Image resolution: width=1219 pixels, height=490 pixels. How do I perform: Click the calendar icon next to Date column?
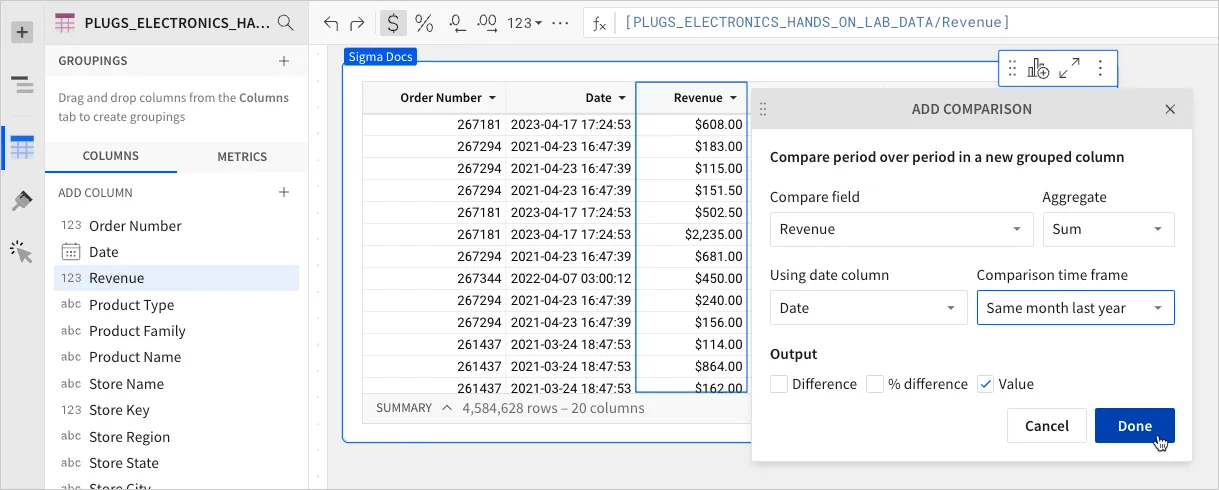70,252
